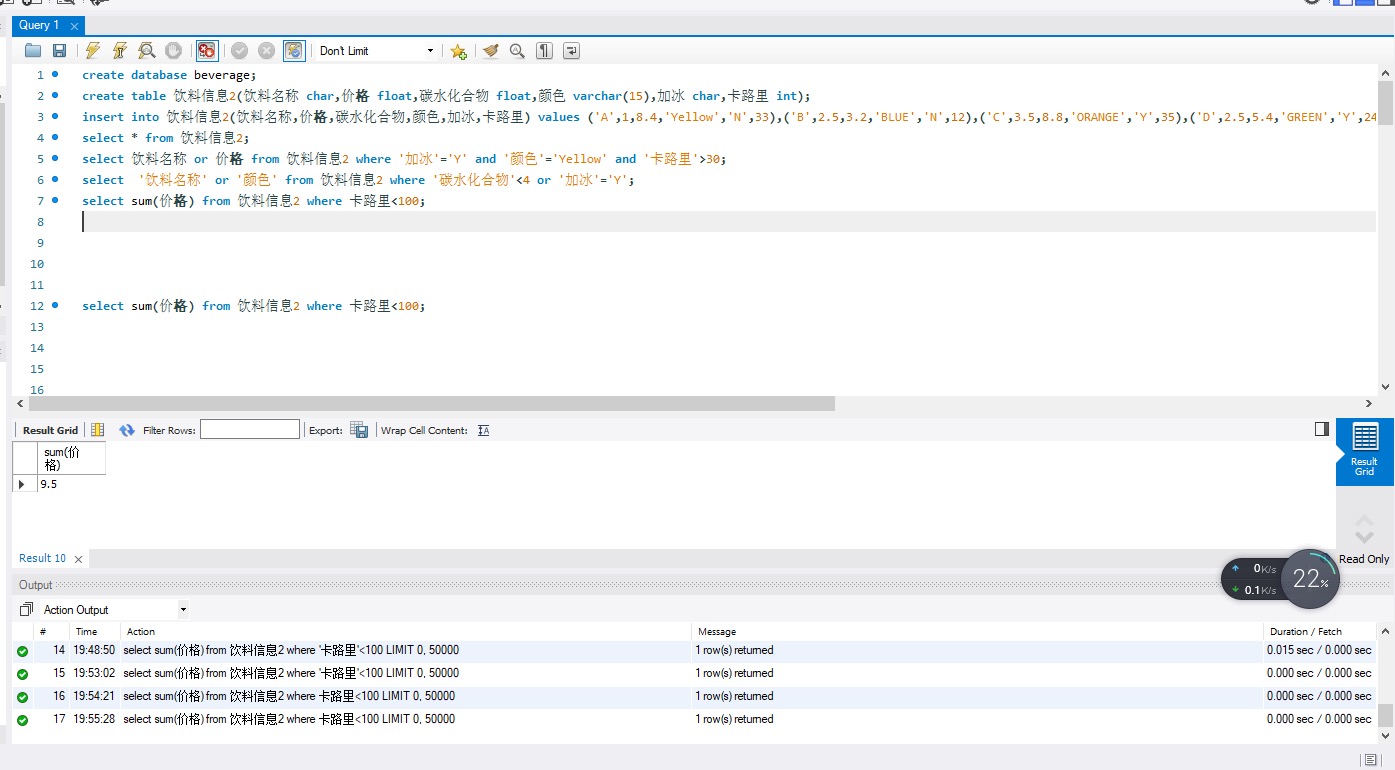The image size is (1395, 770).
Task: Toggle Wrap Cell Content icon
Action: [x=484, y=430]
